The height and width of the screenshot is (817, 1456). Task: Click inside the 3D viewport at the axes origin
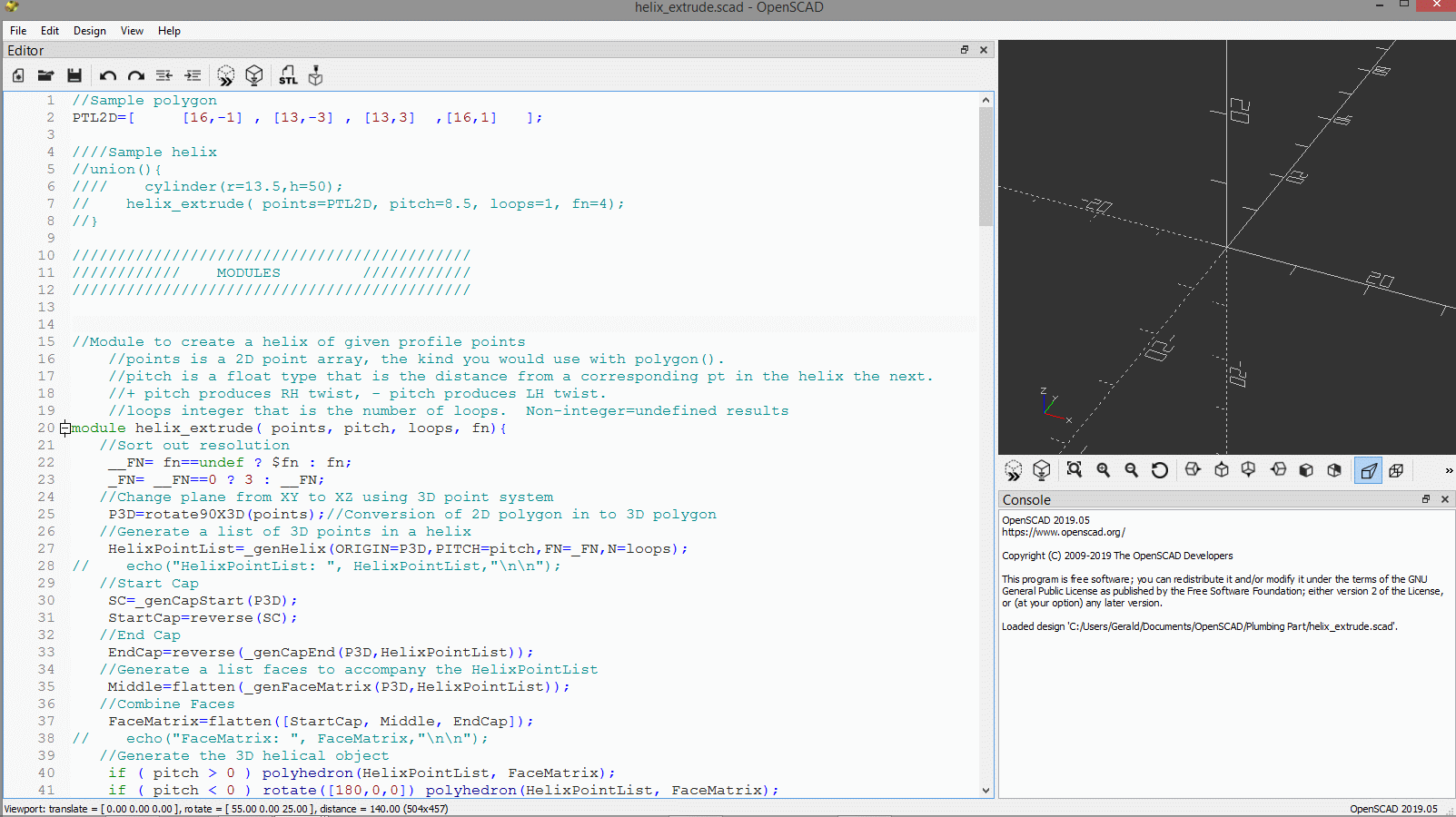(1226, 247)
